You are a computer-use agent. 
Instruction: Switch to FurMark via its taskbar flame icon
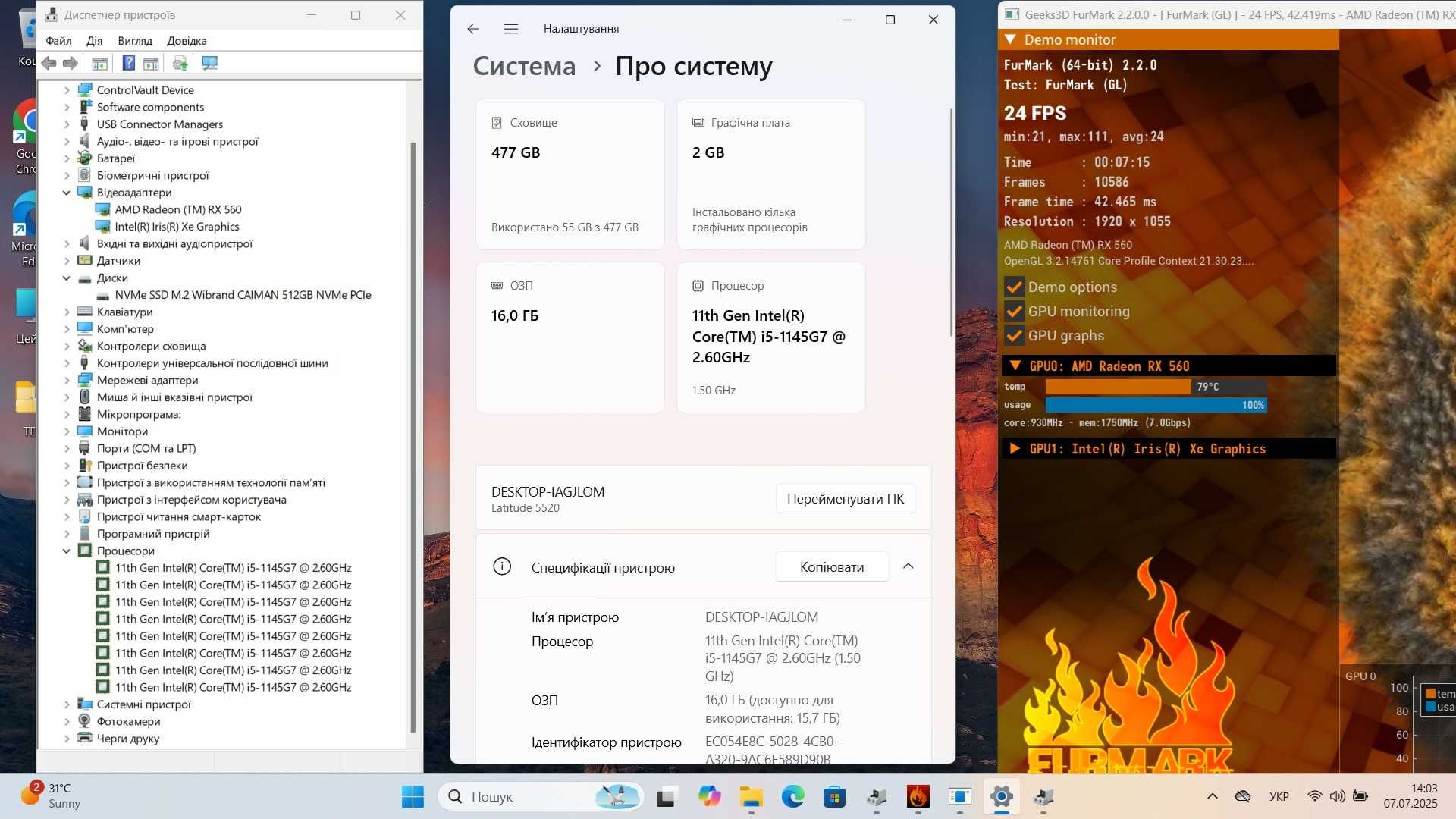918,796
